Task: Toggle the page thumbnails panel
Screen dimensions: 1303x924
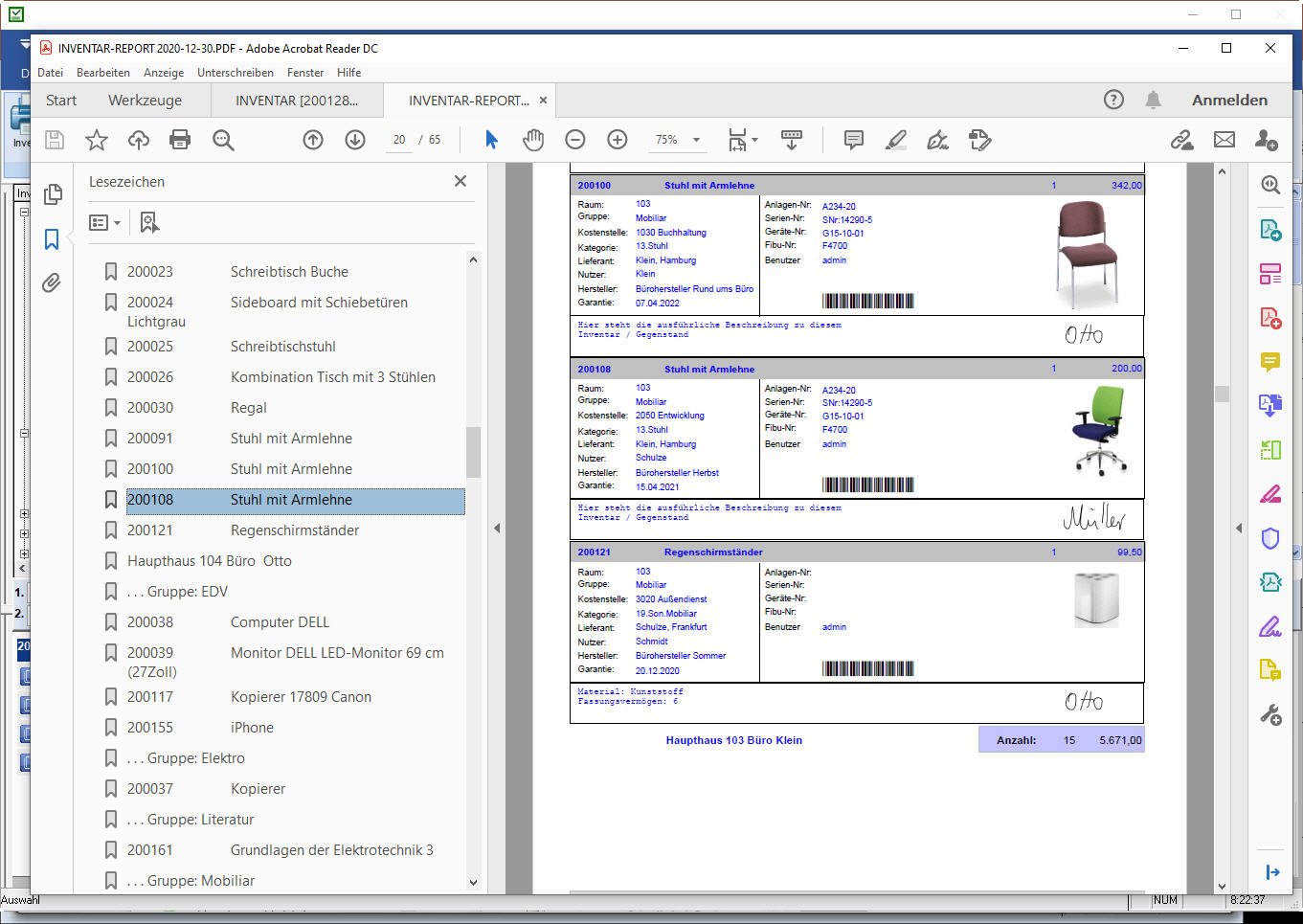Action: [52, 194]
